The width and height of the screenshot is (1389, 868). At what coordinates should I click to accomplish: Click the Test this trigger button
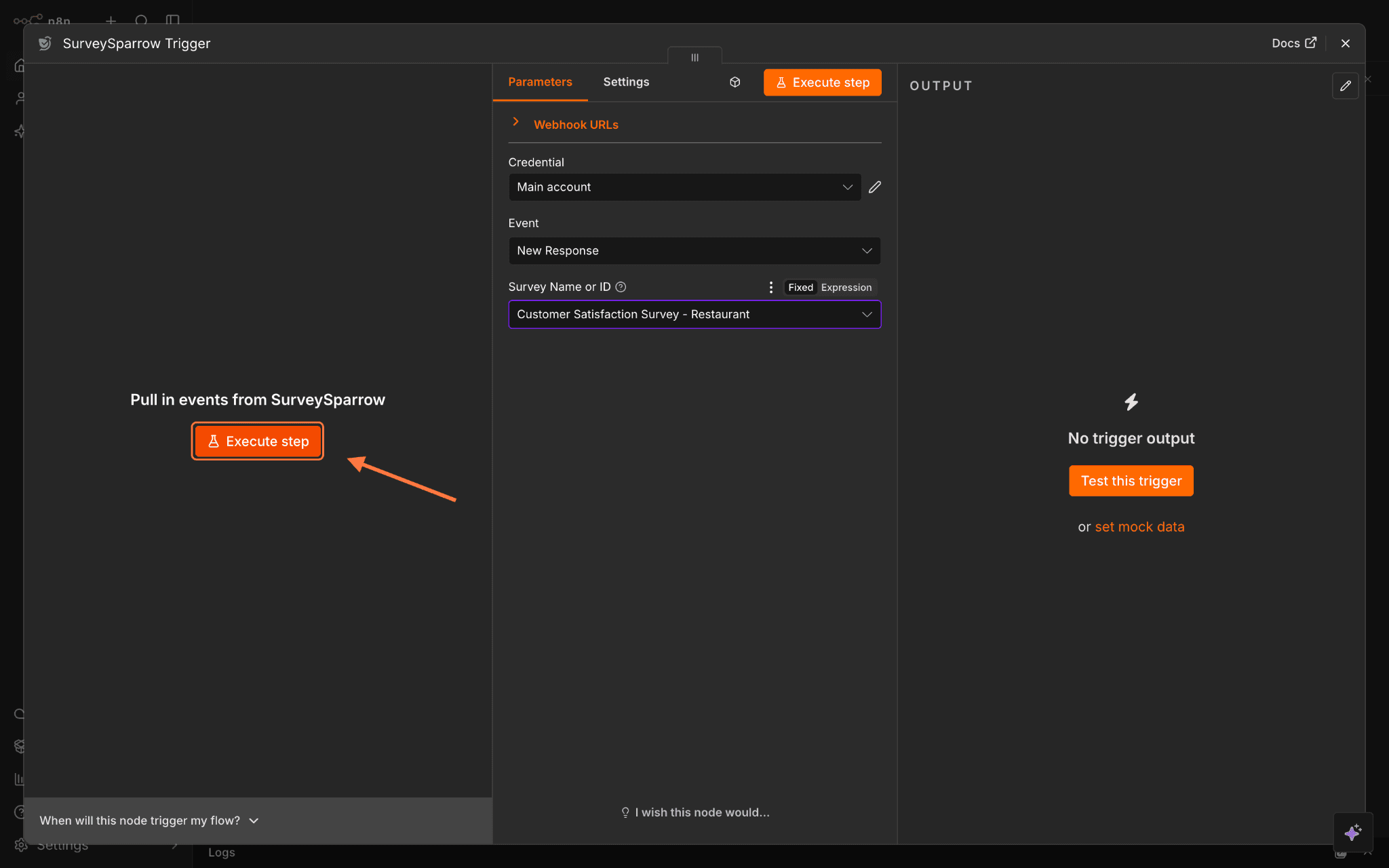pyautogui.click(x=1131, y=481)
